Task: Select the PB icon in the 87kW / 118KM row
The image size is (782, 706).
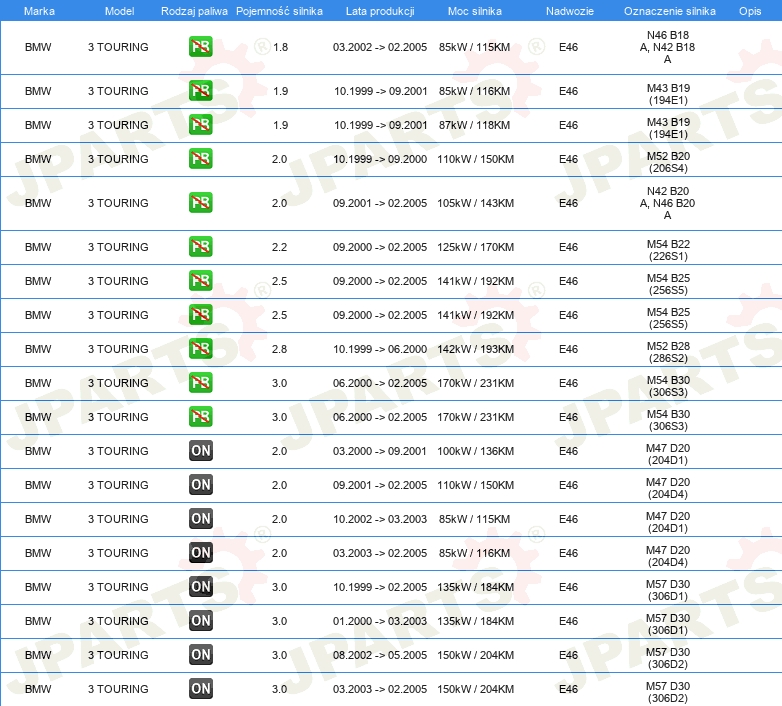Action: point(200,125)
